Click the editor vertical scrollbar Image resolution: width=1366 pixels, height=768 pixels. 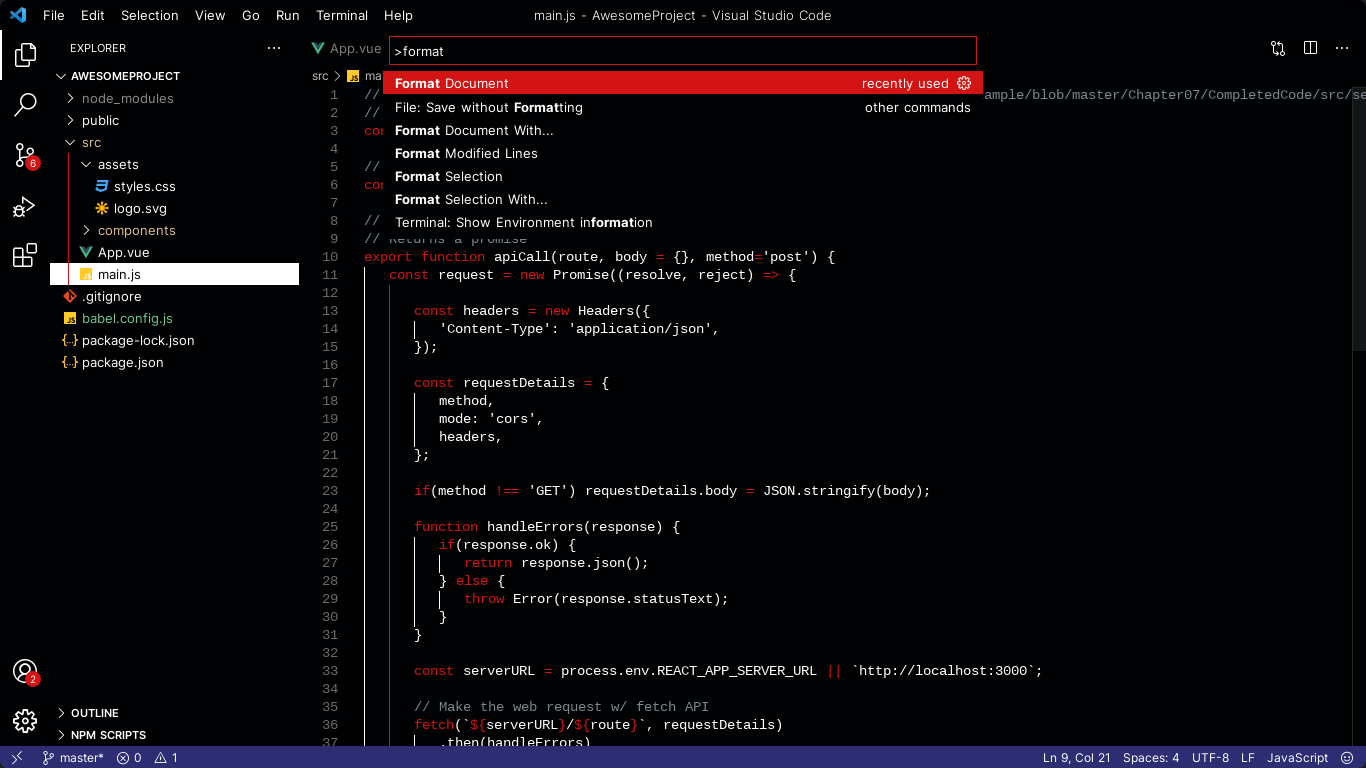tap(1359, 218)
